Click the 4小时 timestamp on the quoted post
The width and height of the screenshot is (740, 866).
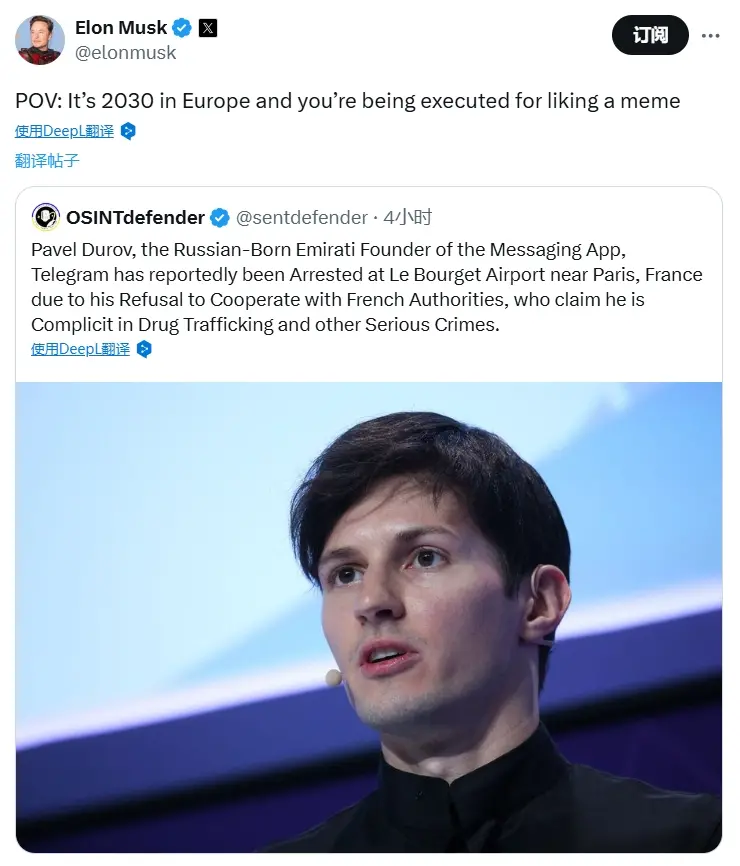coord(408,217)
